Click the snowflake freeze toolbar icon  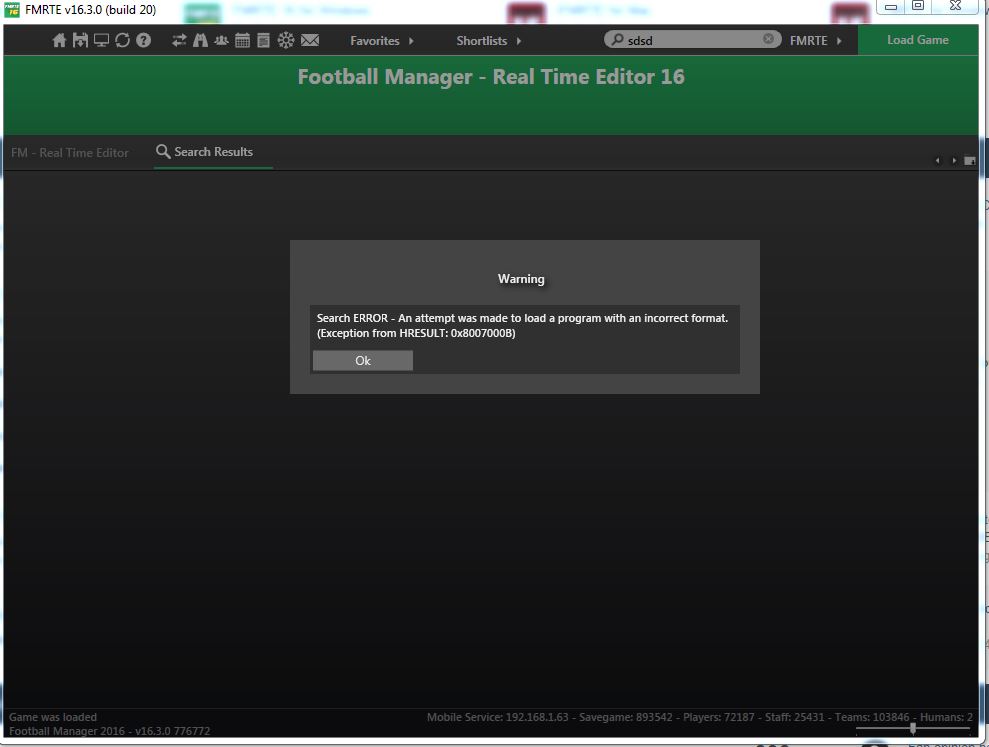[x=286, y=40]
